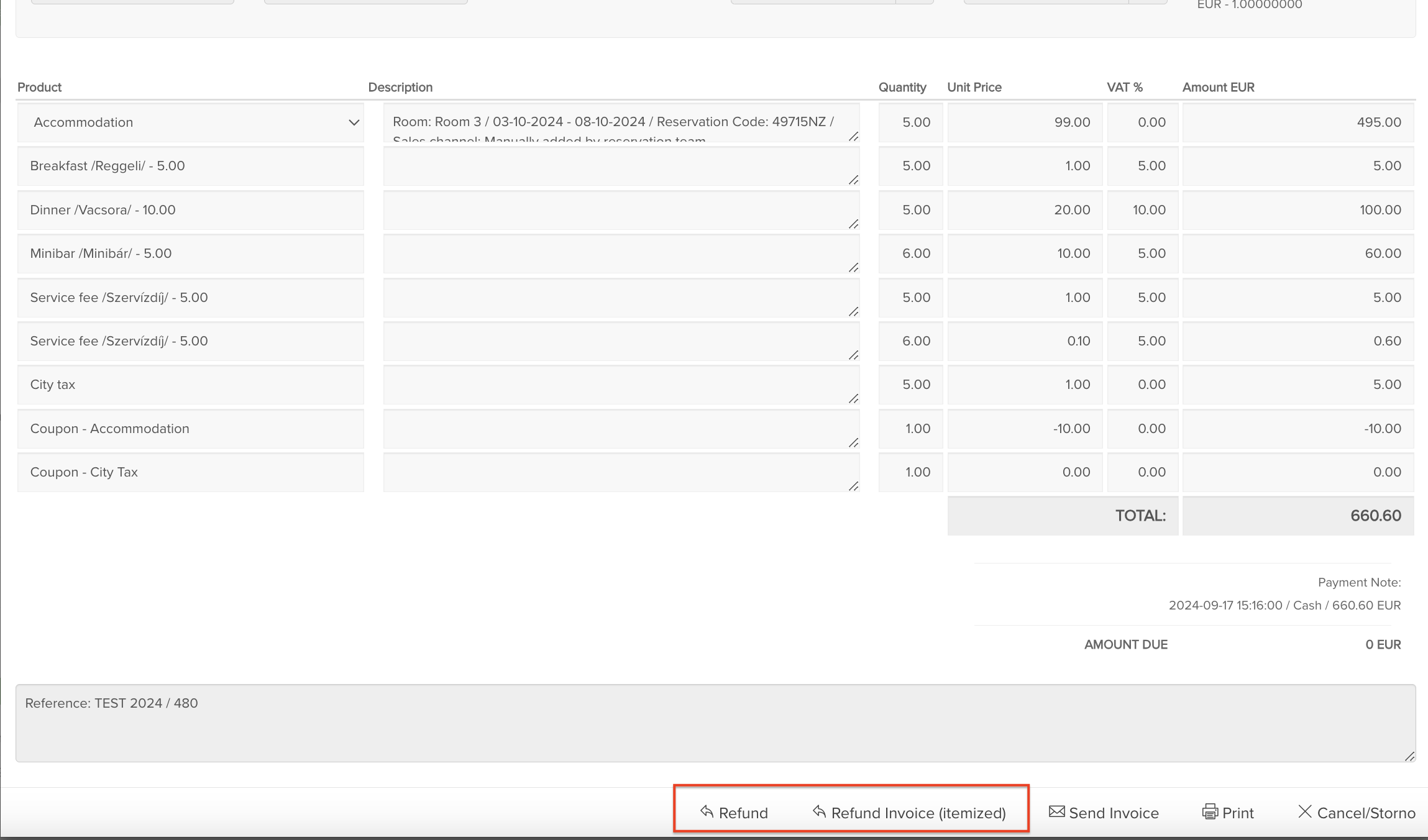Click the City tax product field

point(190,385)
